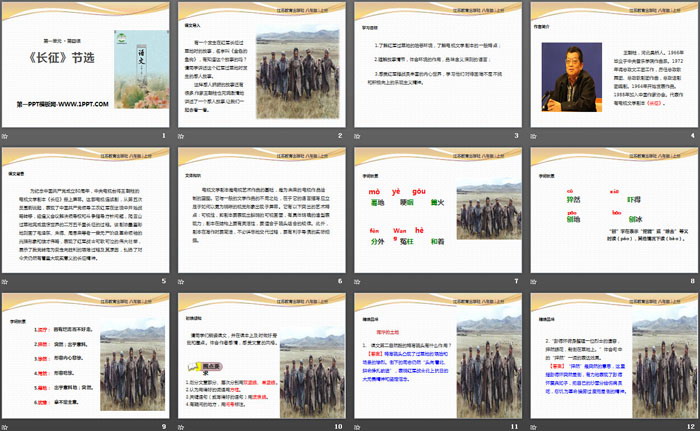Click the slide number 10 label
Viewport: 700px width, 431px height.
(x=337, y=424)
